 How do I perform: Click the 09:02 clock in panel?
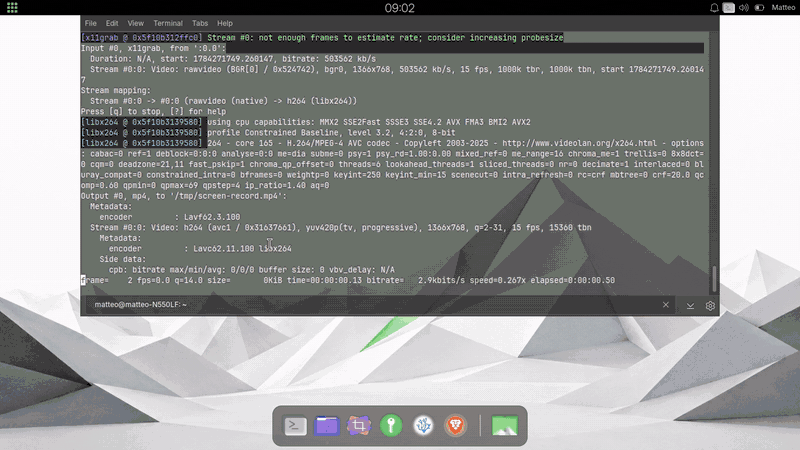point(399,8)
